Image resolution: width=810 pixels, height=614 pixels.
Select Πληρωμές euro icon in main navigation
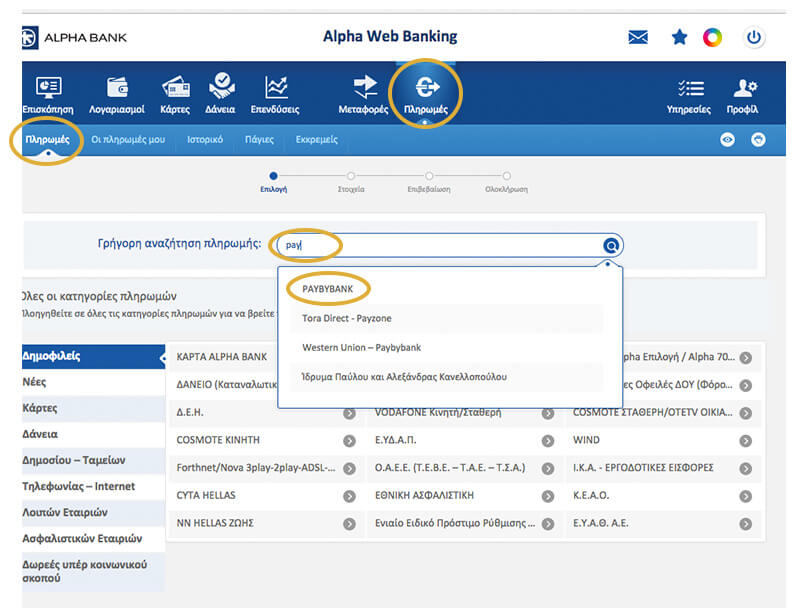(426, 95)
